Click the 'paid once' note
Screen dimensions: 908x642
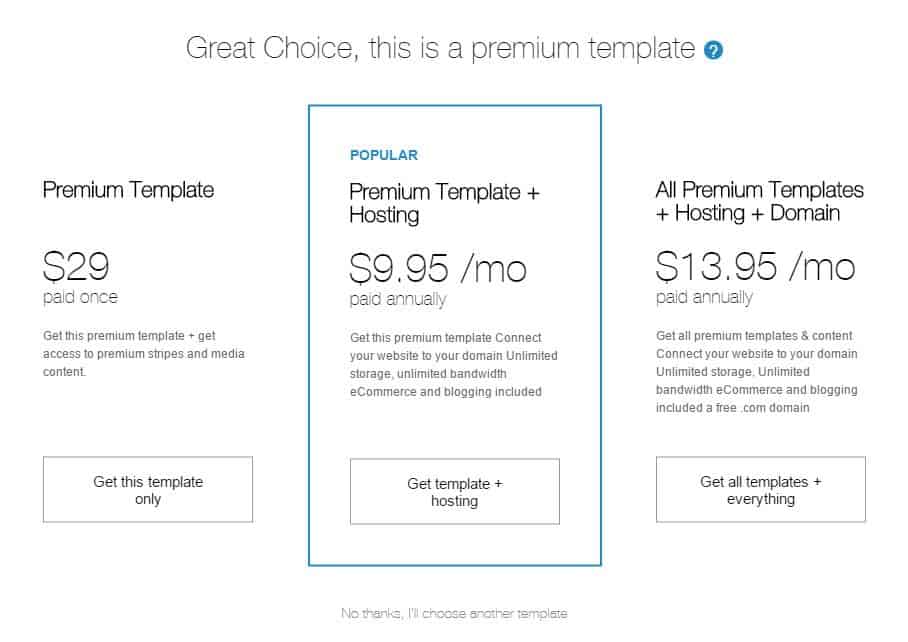click(80, 297)
